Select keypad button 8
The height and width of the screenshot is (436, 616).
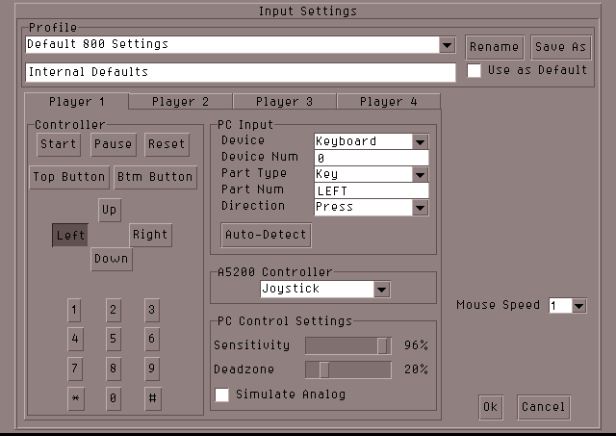(113, 368)
